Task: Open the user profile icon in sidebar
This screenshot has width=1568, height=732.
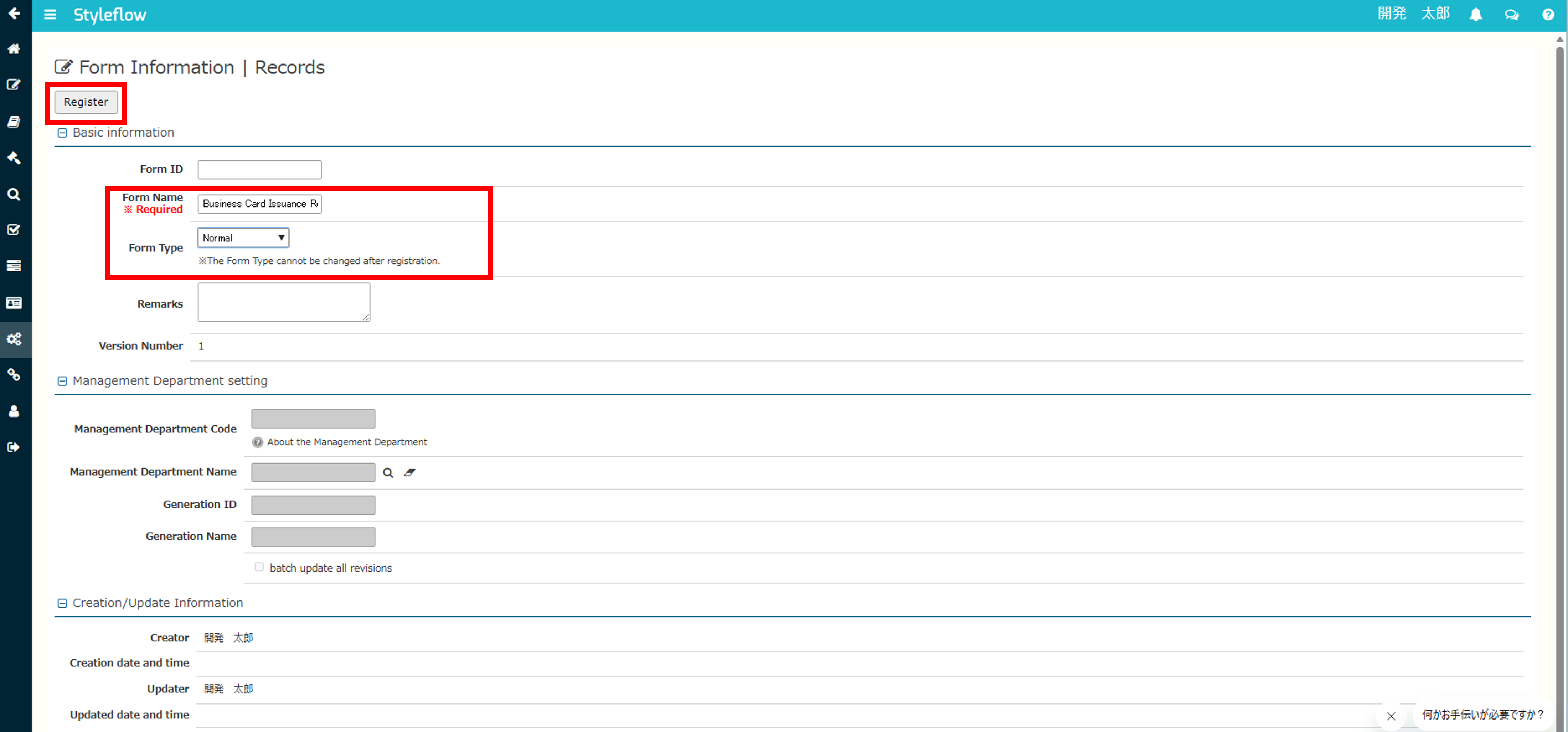Action: point(14,411)
